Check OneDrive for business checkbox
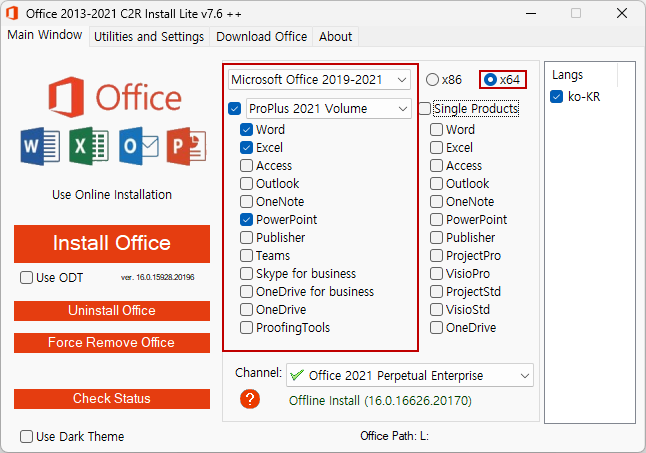 (x=246, y=292)
